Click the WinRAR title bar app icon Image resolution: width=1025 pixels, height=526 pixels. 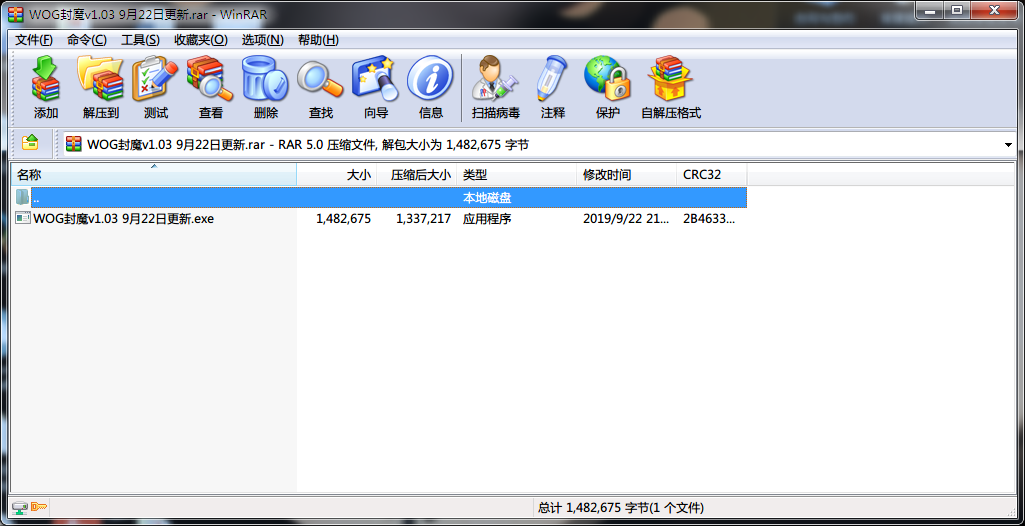16,13
